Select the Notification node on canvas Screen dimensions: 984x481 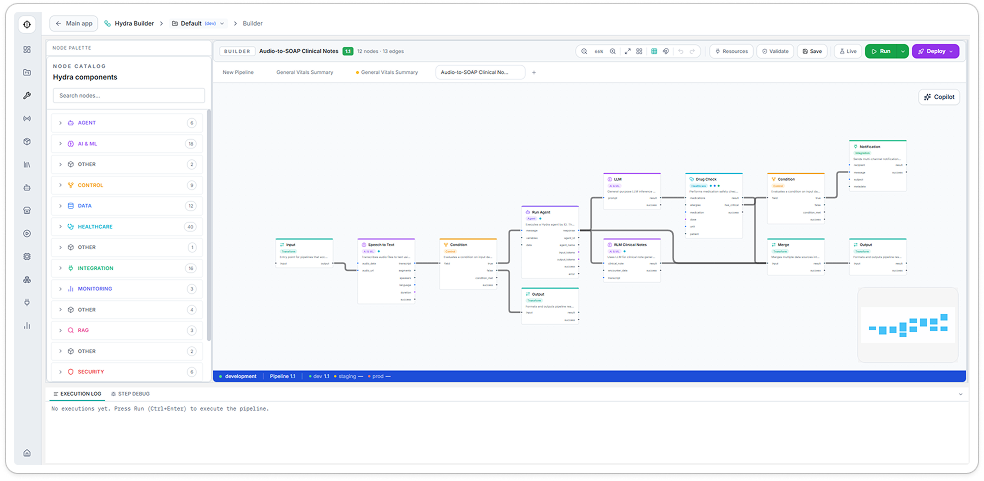878,165
